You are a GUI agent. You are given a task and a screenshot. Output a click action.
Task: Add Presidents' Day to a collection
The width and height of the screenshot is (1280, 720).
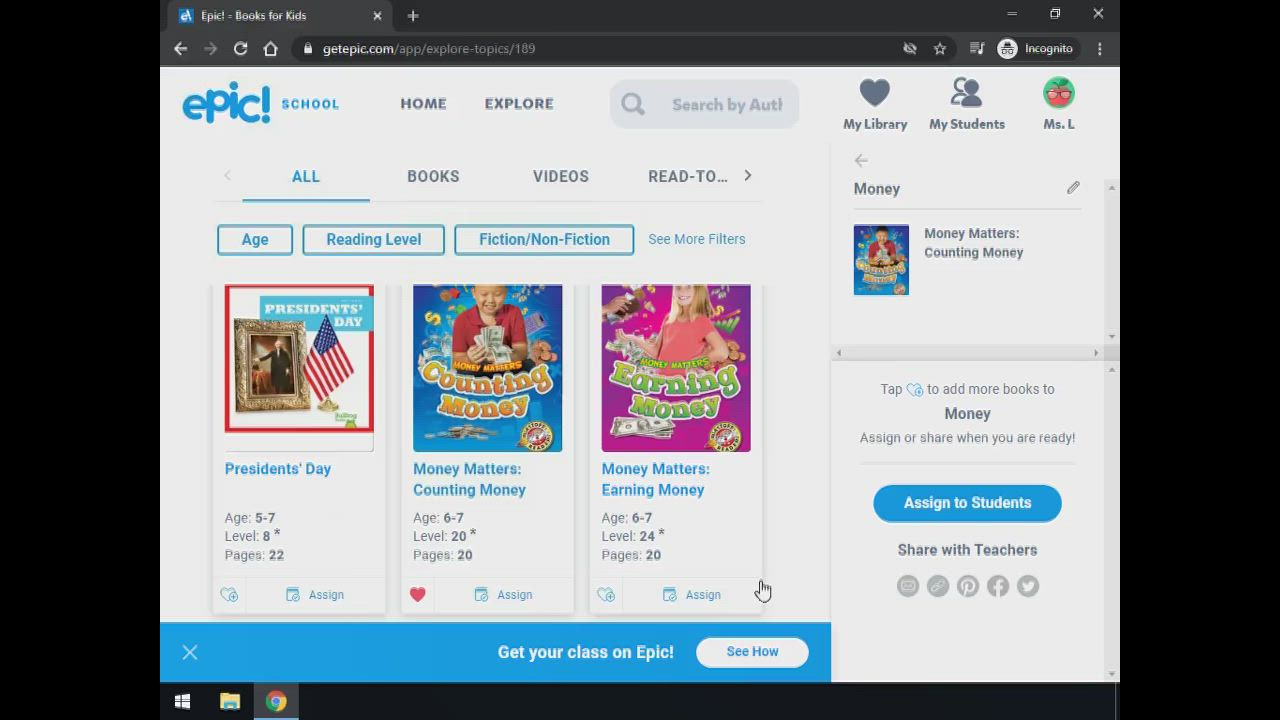tap(229, 595)
